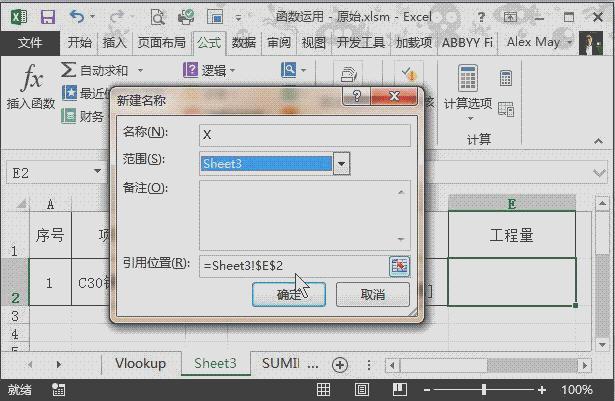The image size is (615, 401).
Task: Click the macro recording status bar icon
Action: tap(58, 389)
